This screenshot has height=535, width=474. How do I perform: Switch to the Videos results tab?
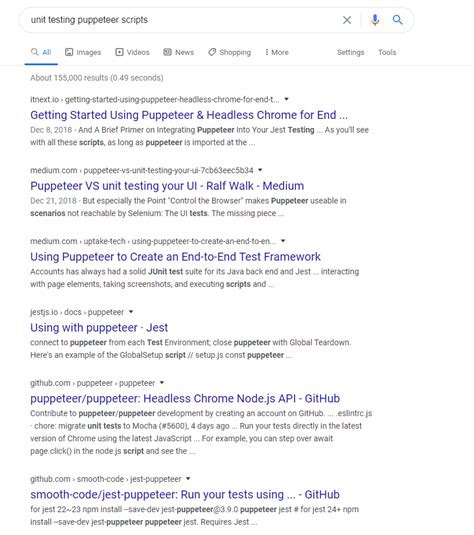[x=132, y=52]
